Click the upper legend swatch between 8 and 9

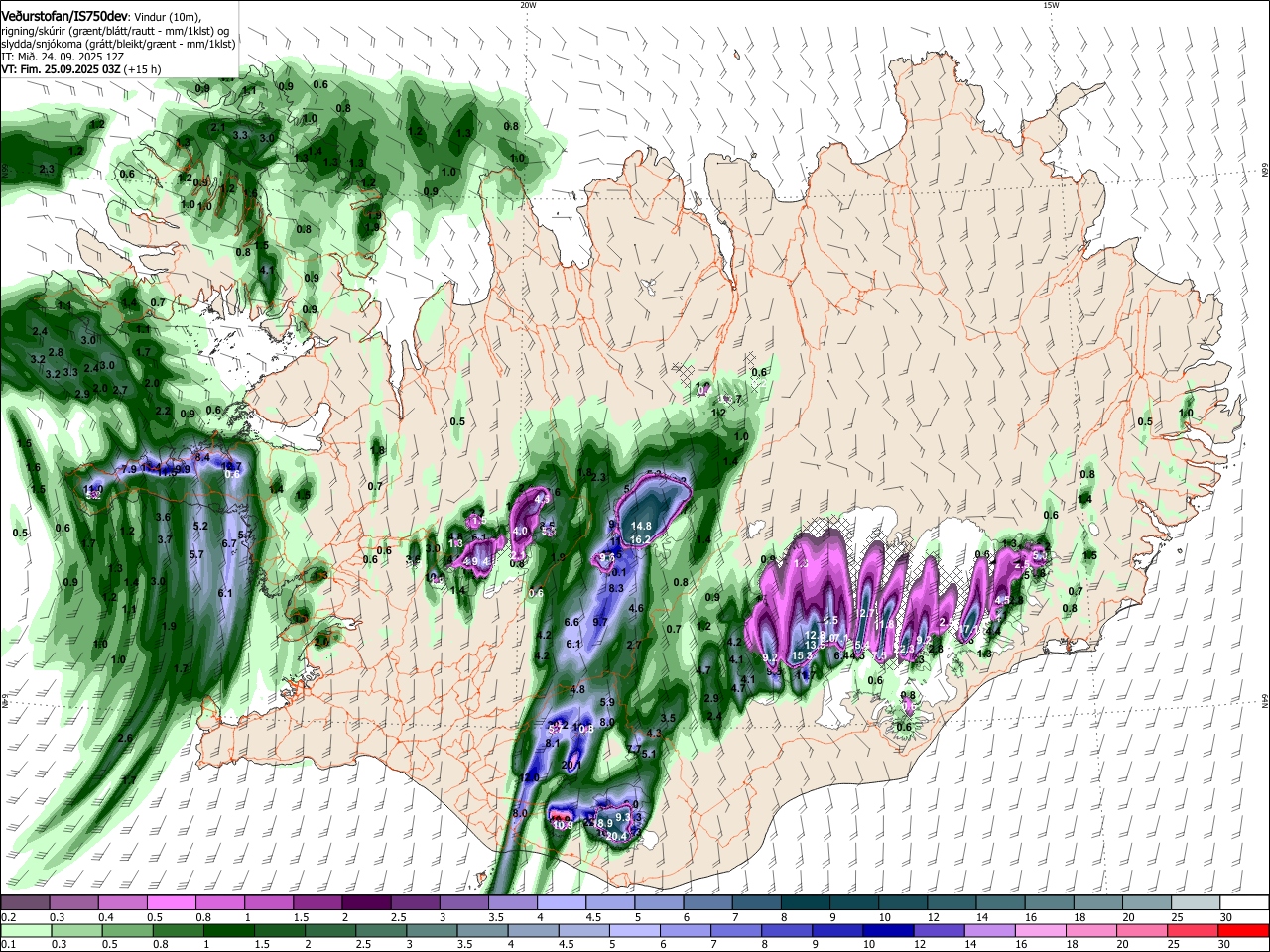[x=806, y=902]
